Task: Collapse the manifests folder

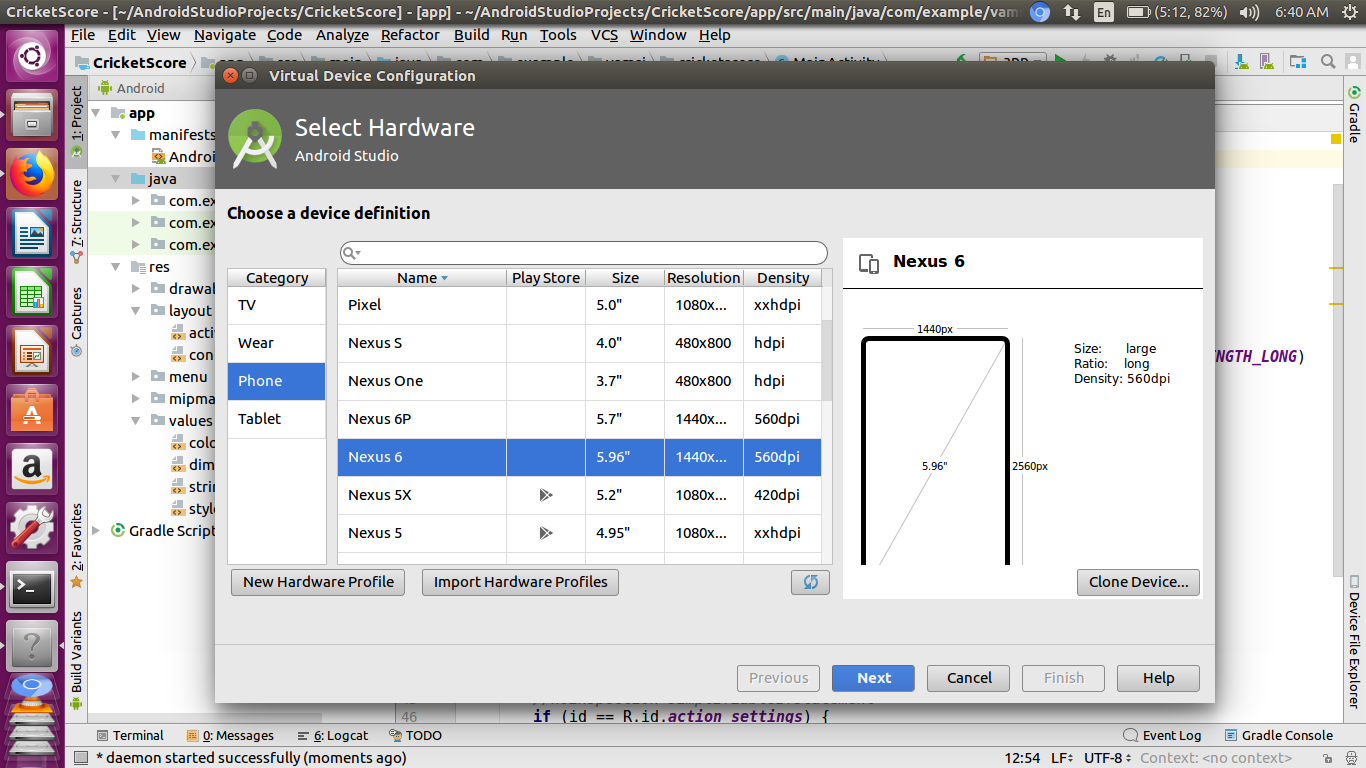Action: (116, 135)
